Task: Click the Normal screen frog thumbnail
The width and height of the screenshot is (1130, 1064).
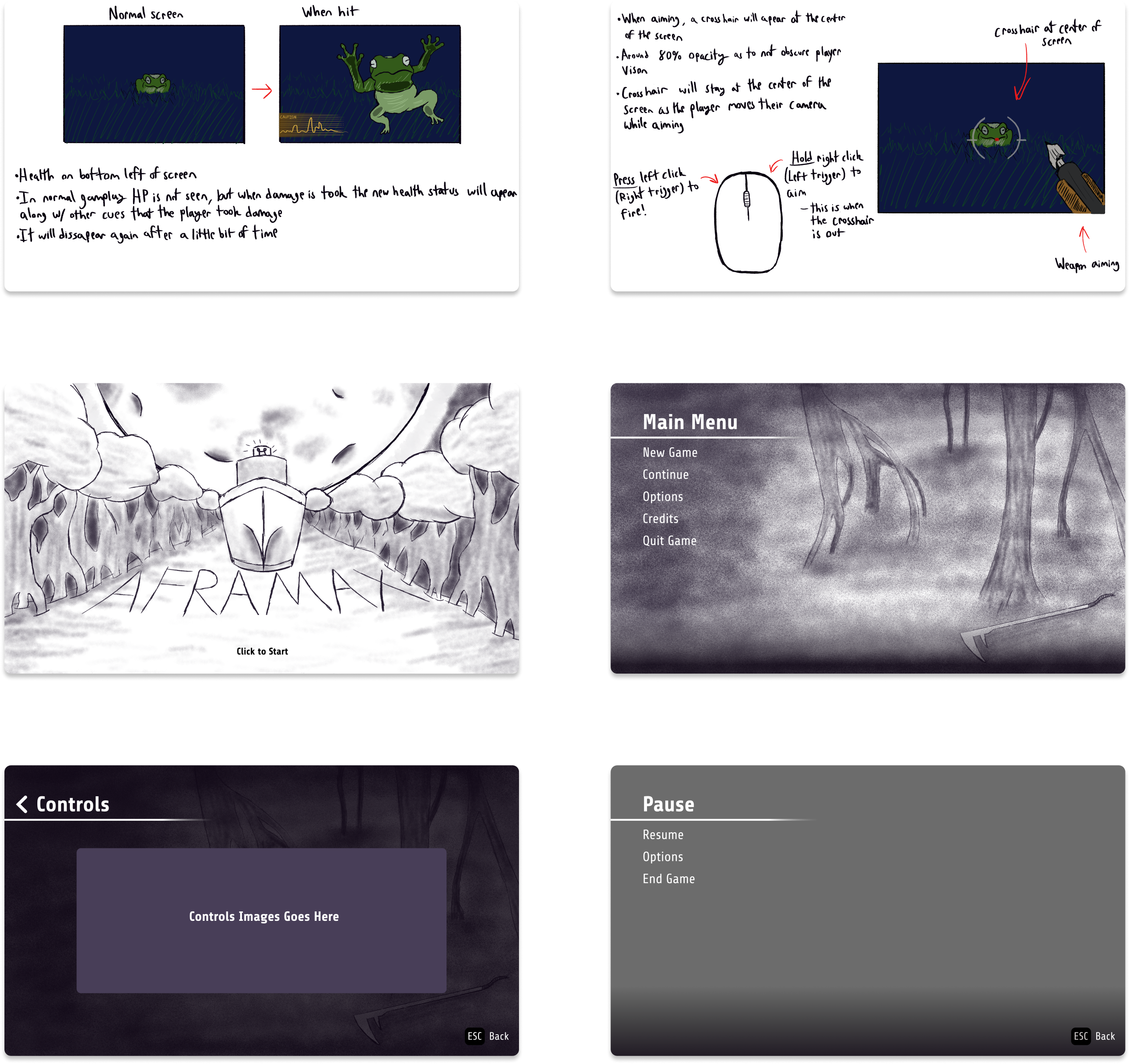Action: pyautogui.click(x=154, y=84)
